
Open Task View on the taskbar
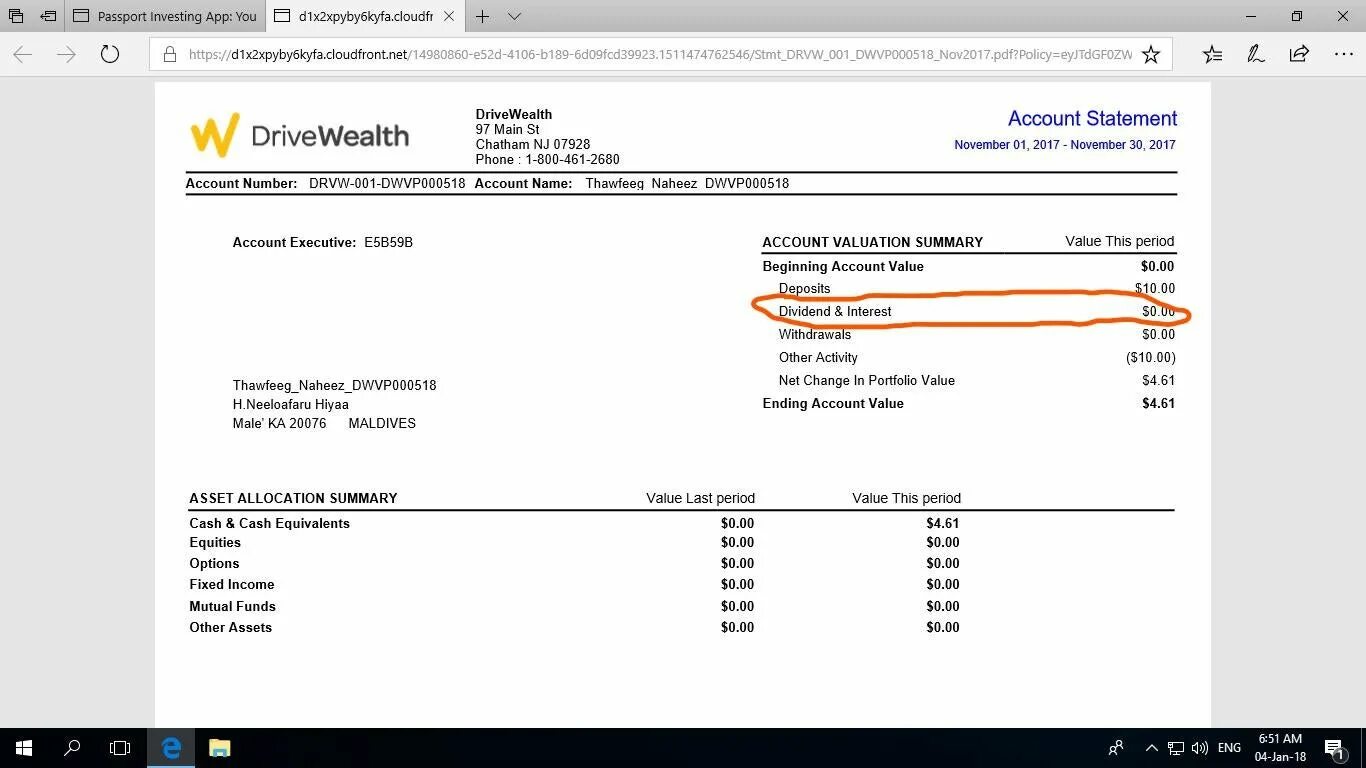coord(120,748)
